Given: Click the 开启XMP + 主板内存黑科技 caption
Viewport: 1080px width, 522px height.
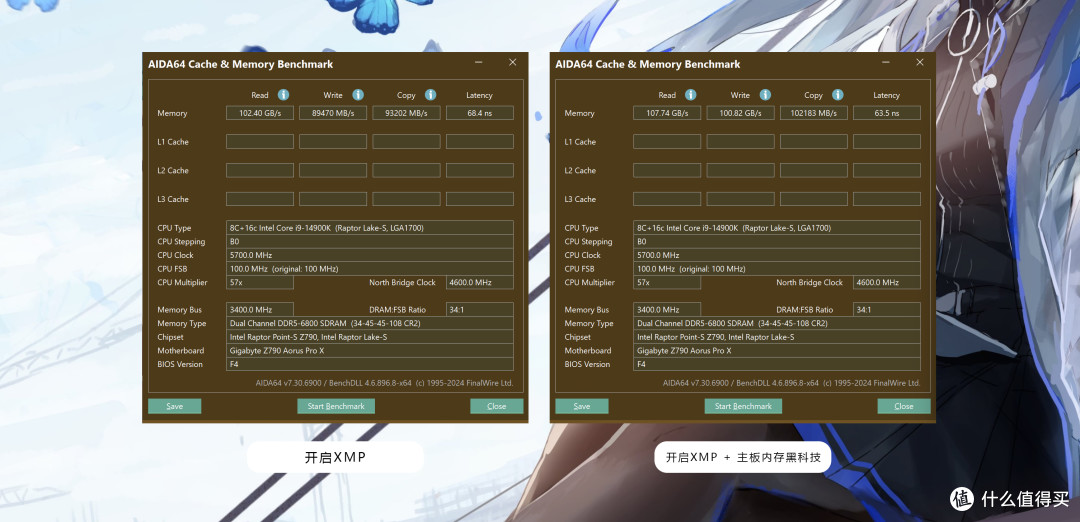Looking at the screenshot, I should [x=742, y=457].
